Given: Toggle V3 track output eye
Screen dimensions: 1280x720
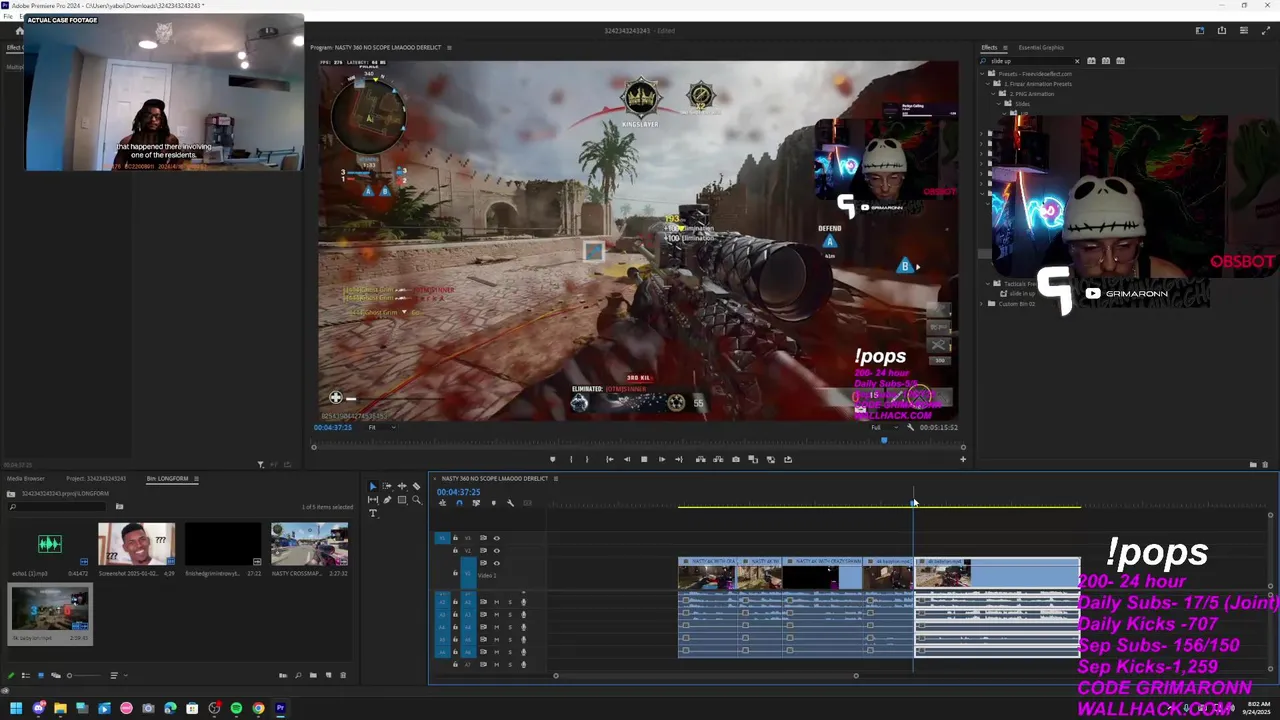Looking at the screenshot, I should 497,538.
